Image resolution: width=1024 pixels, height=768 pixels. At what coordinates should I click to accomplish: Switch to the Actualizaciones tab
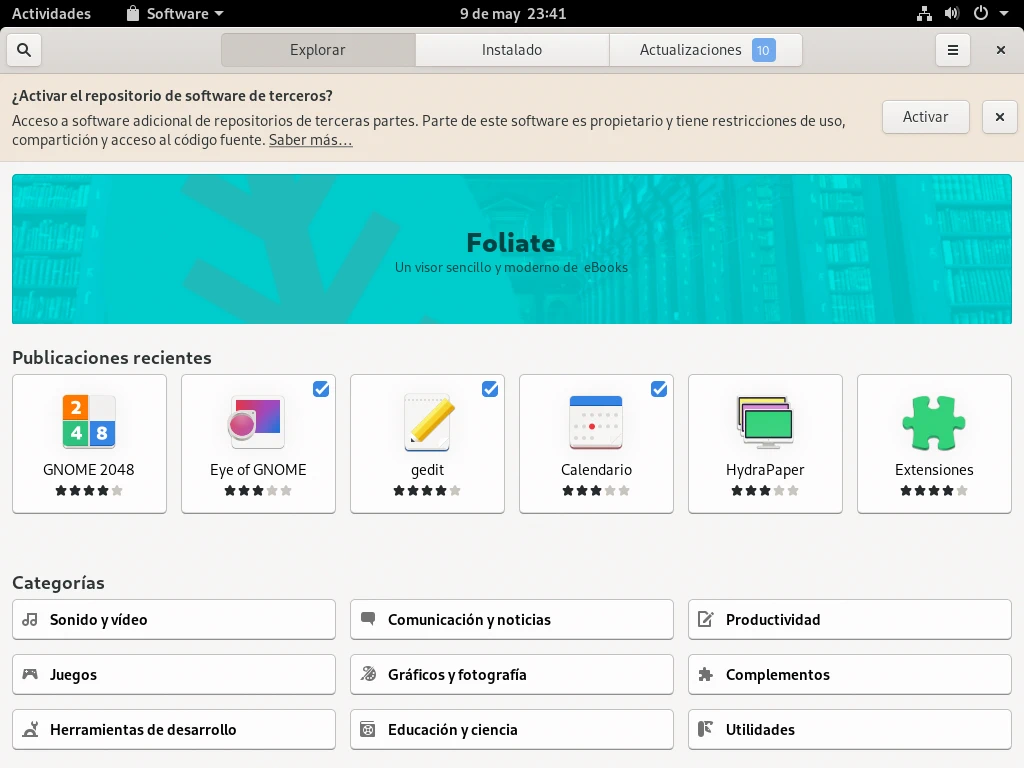(x=705, y=50)
